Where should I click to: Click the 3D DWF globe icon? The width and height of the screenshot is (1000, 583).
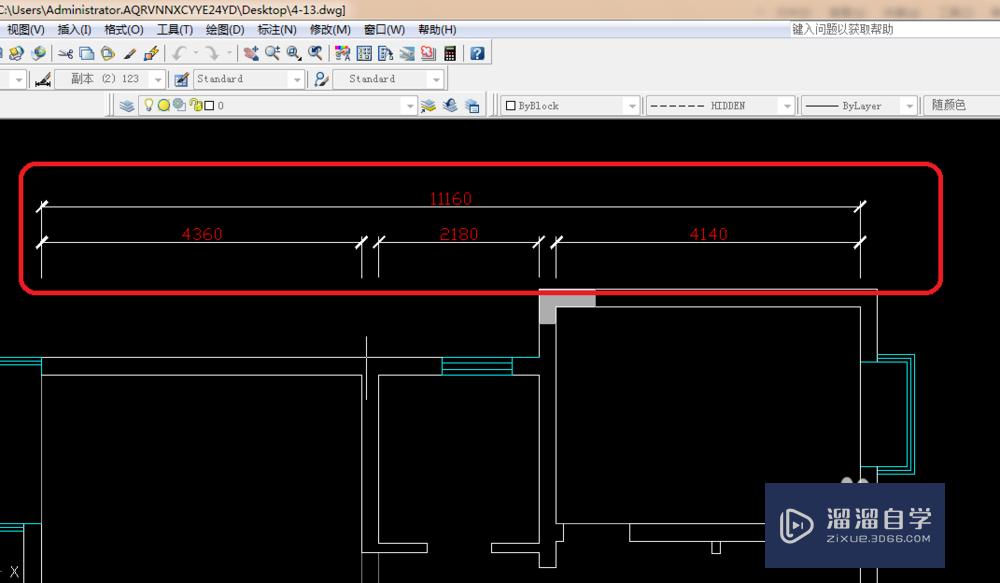(39, 54)
